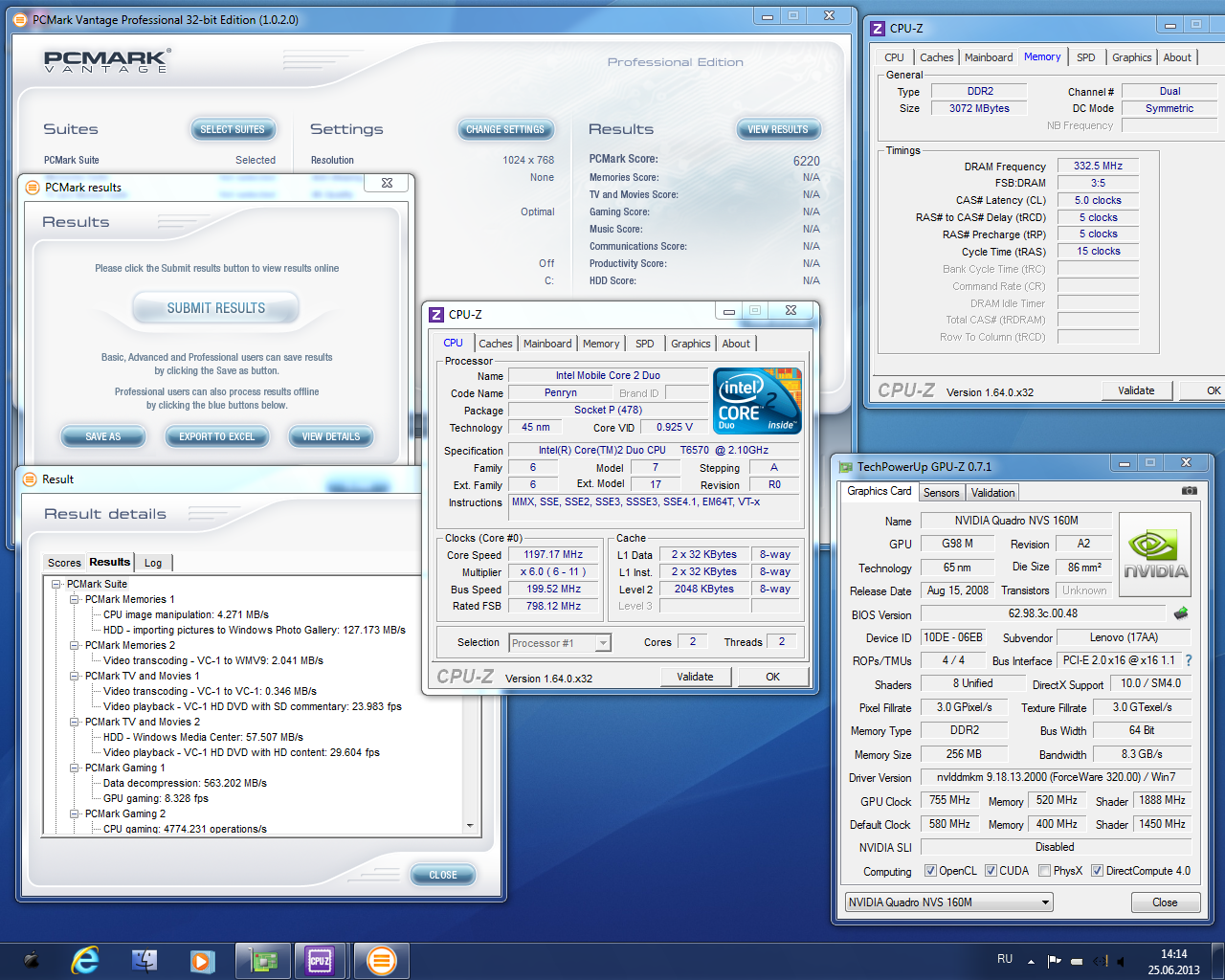Viewport: 1225px width, 980px height.
Task: Click the GPU-Z title bar icon
Action: tap(845, 466)
